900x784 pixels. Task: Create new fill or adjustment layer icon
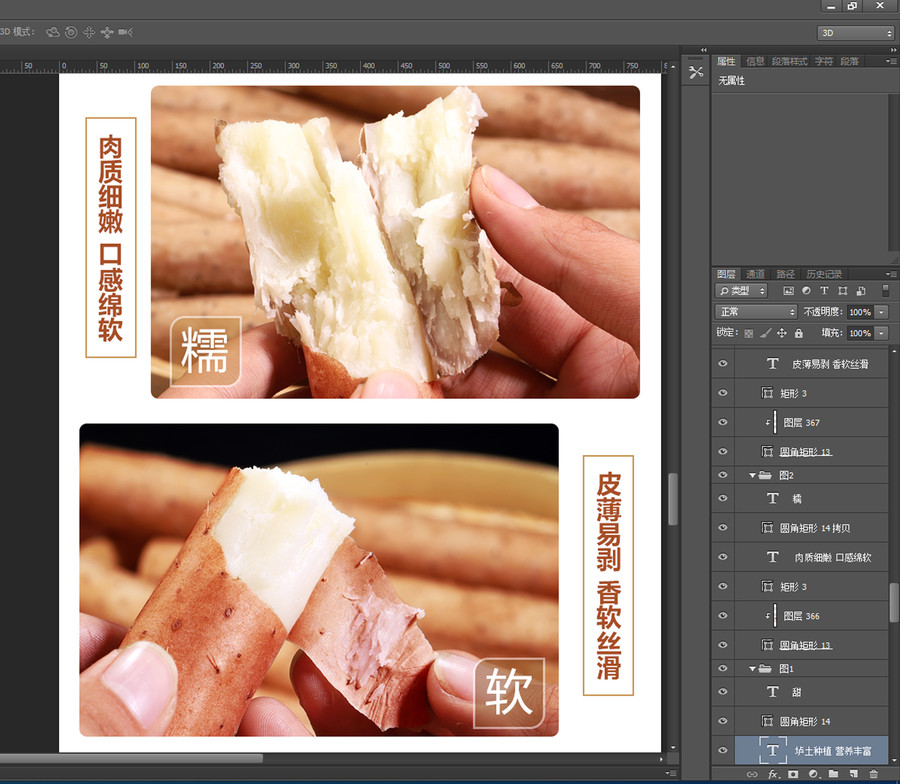click(813, 774)
